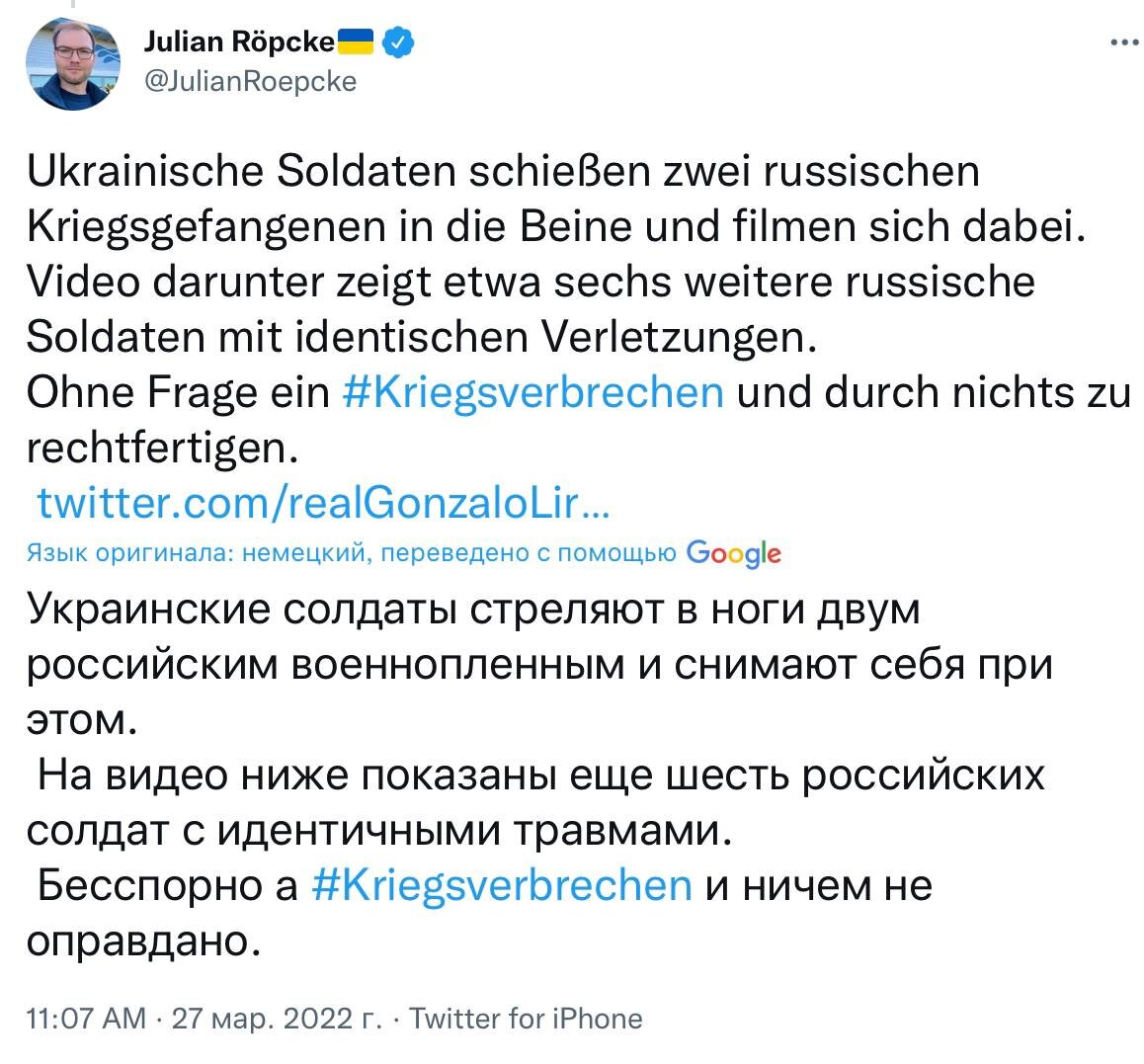Click the blue verified badge
The width and height of the screenshot is (1144, 1064).
(x=398, y=41)
